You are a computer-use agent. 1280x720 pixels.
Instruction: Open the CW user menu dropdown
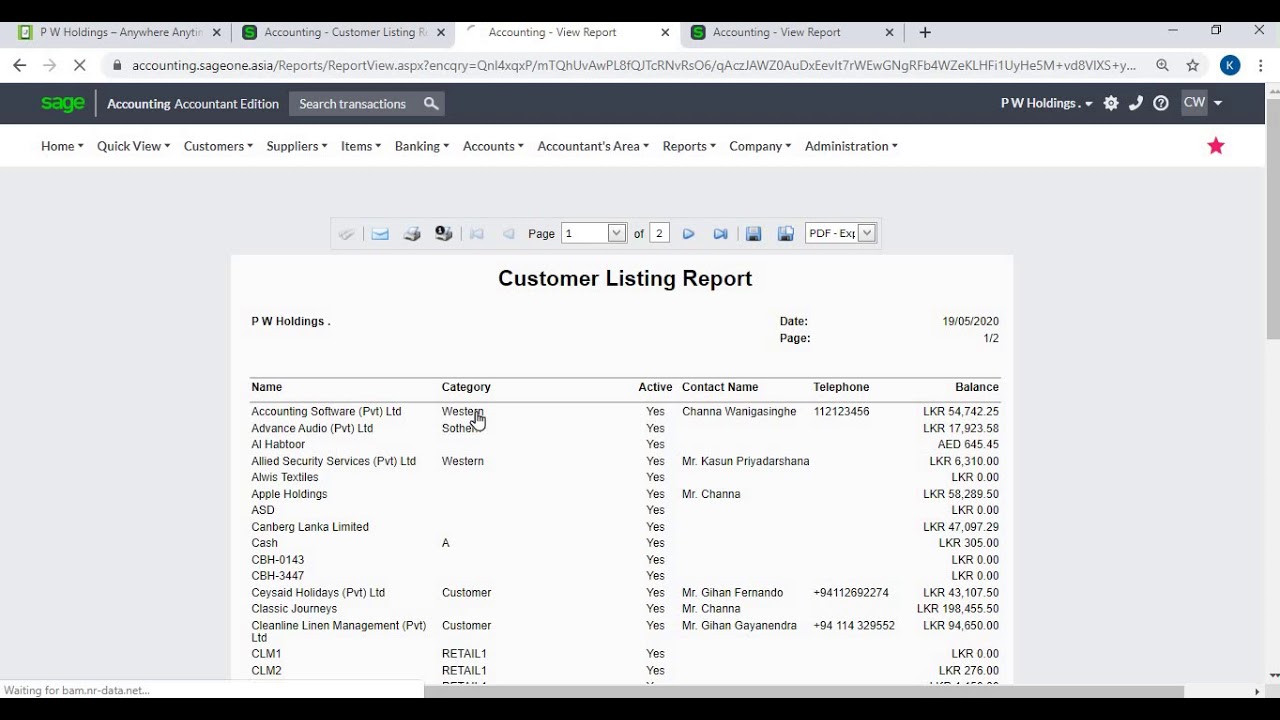1202,103
